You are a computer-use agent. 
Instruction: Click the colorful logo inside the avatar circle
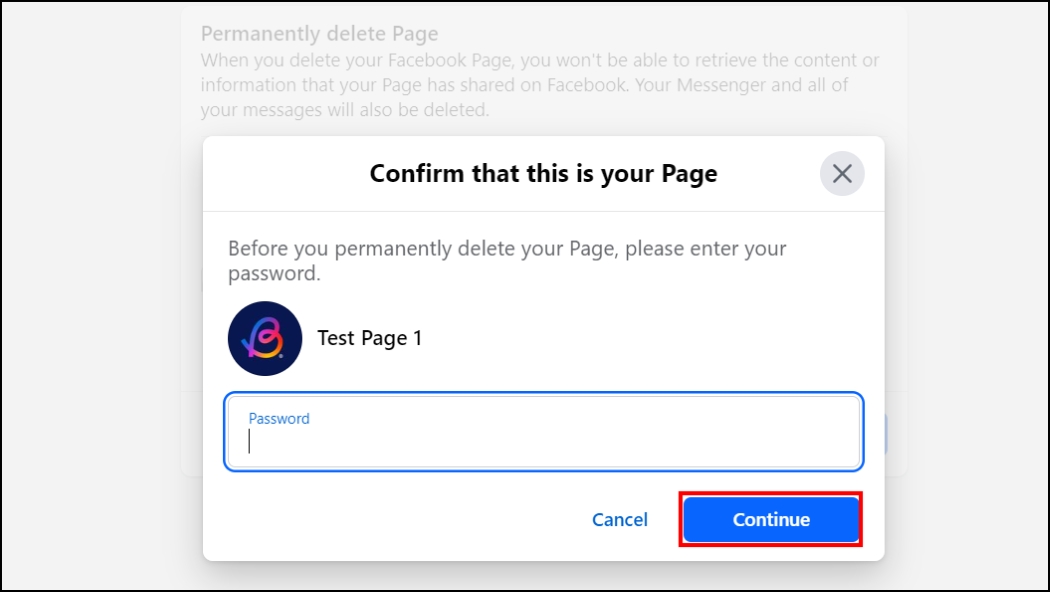(x=265, y=337)
